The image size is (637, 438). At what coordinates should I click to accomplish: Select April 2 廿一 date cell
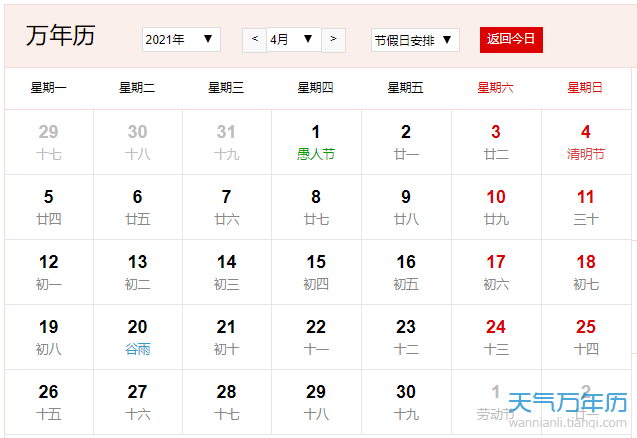coord(406,142)
